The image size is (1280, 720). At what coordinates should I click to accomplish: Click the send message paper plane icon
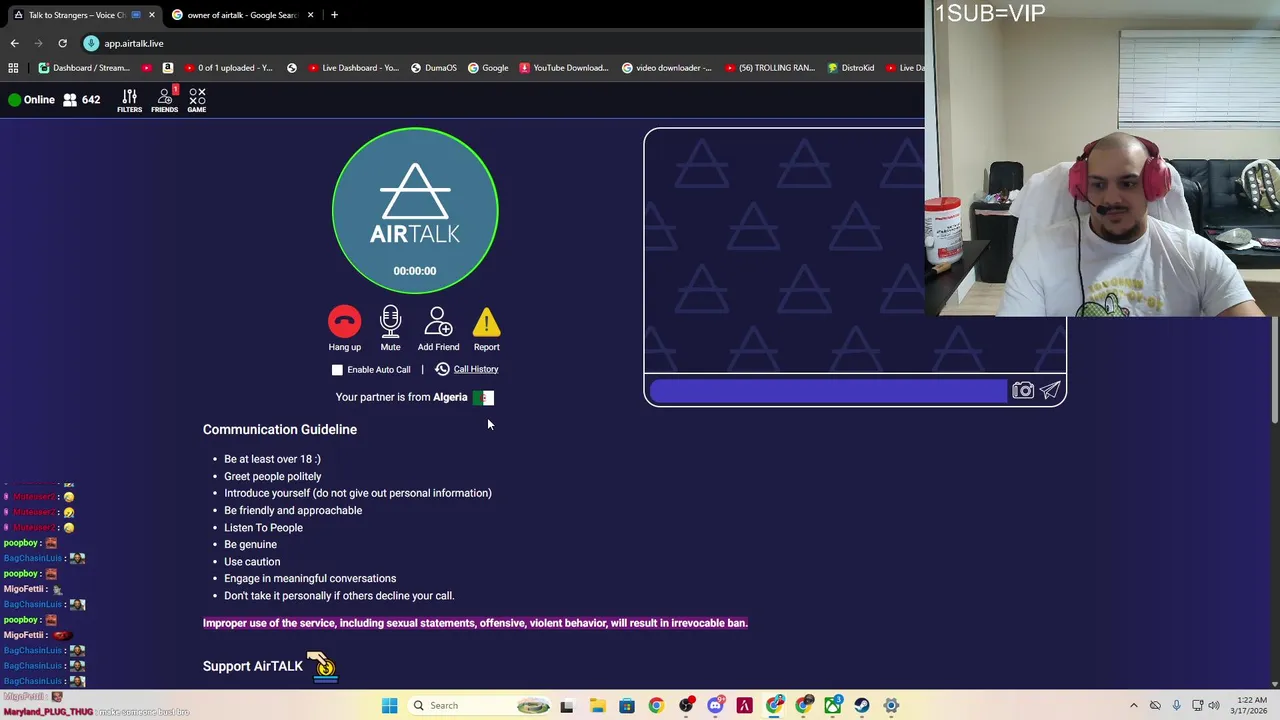1050,391
